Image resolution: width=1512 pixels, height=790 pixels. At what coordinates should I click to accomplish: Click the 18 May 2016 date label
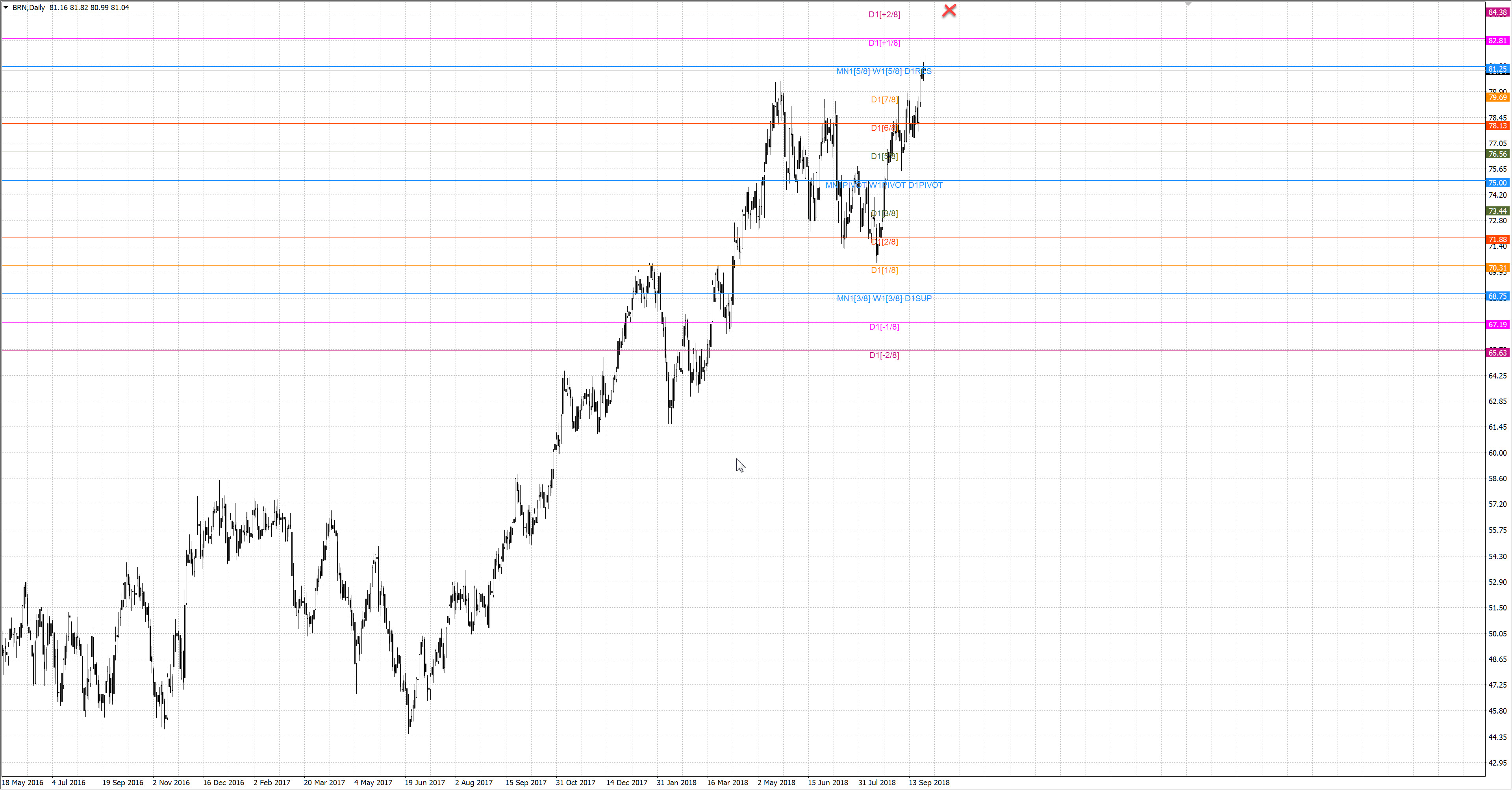pyautogui.click(x=22, y=783)
